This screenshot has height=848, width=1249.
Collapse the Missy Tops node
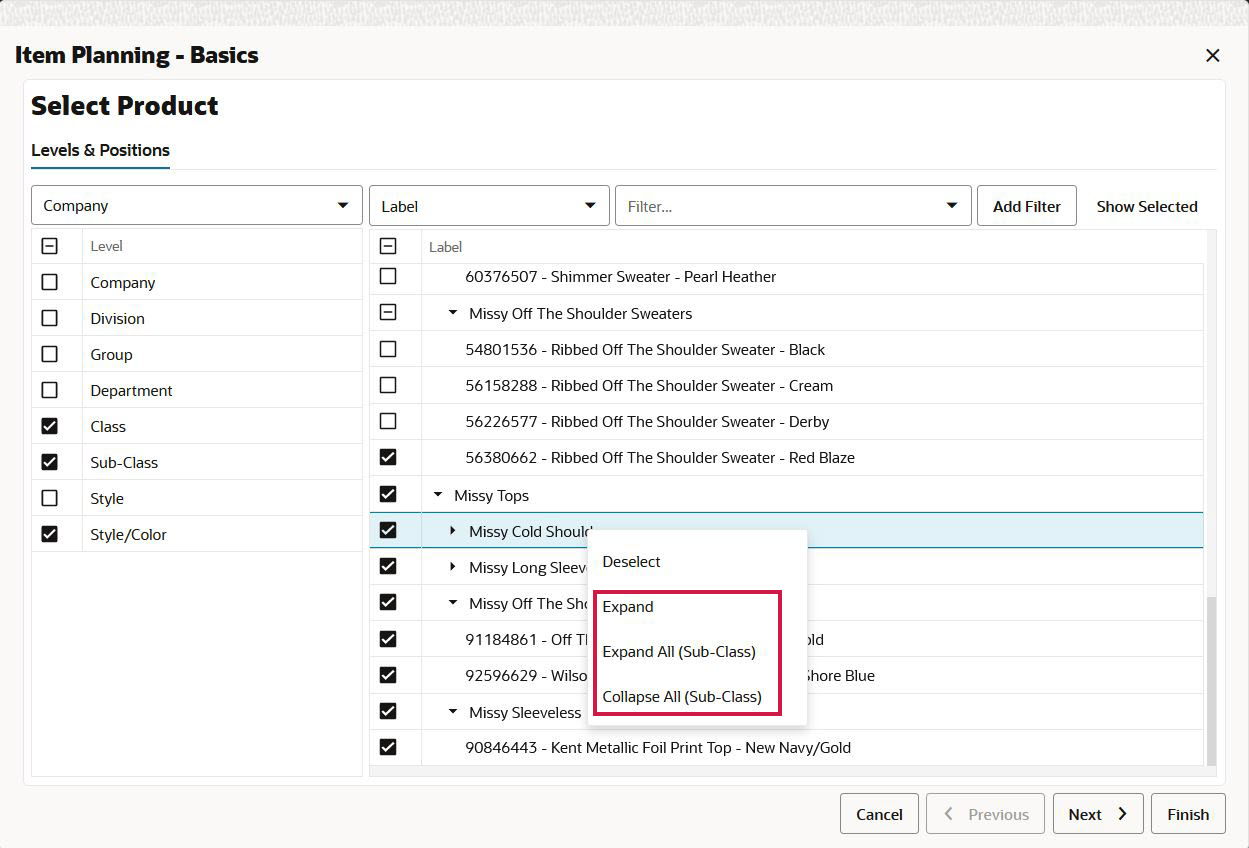pyautogui.click(x=438, y=495)
